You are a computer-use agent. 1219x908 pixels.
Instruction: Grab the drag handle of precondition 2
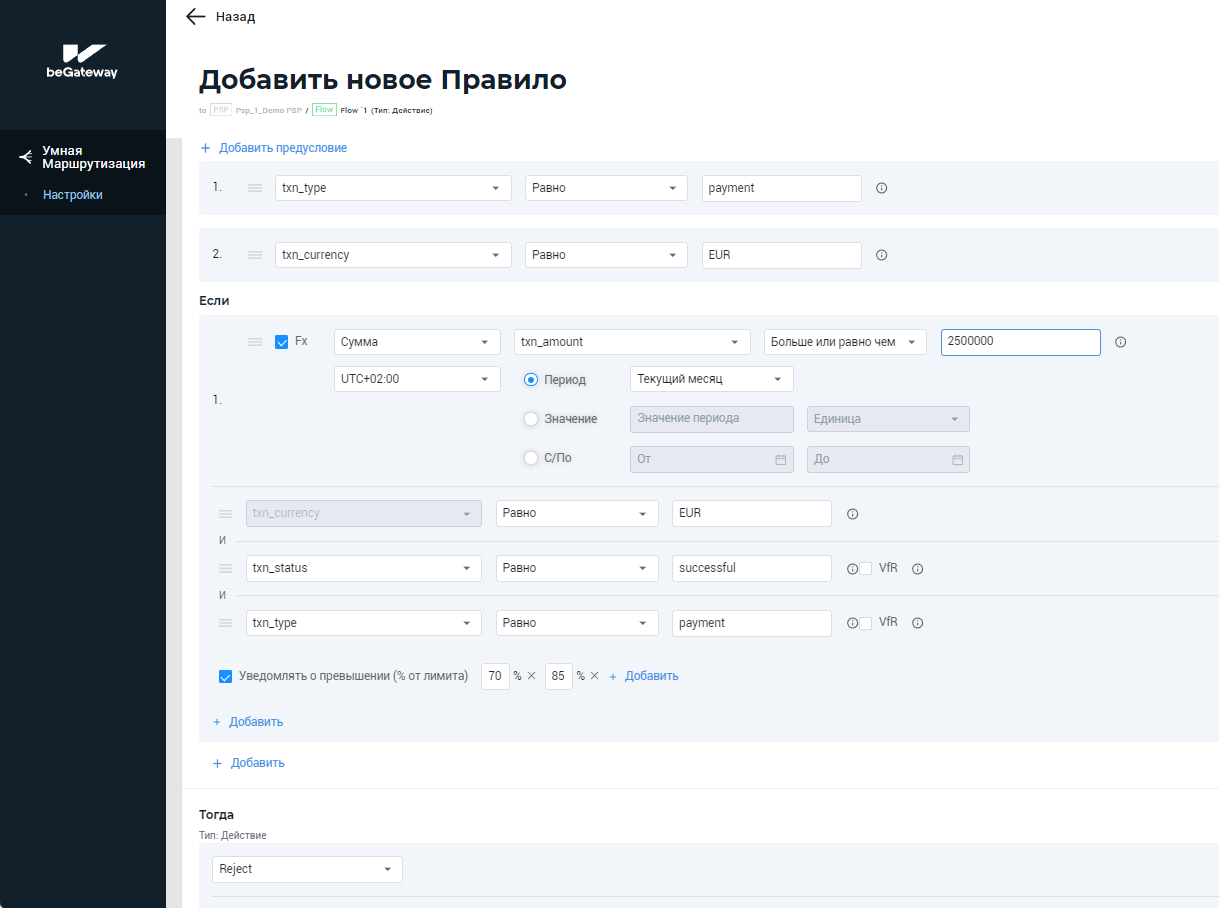pos(255,255)
